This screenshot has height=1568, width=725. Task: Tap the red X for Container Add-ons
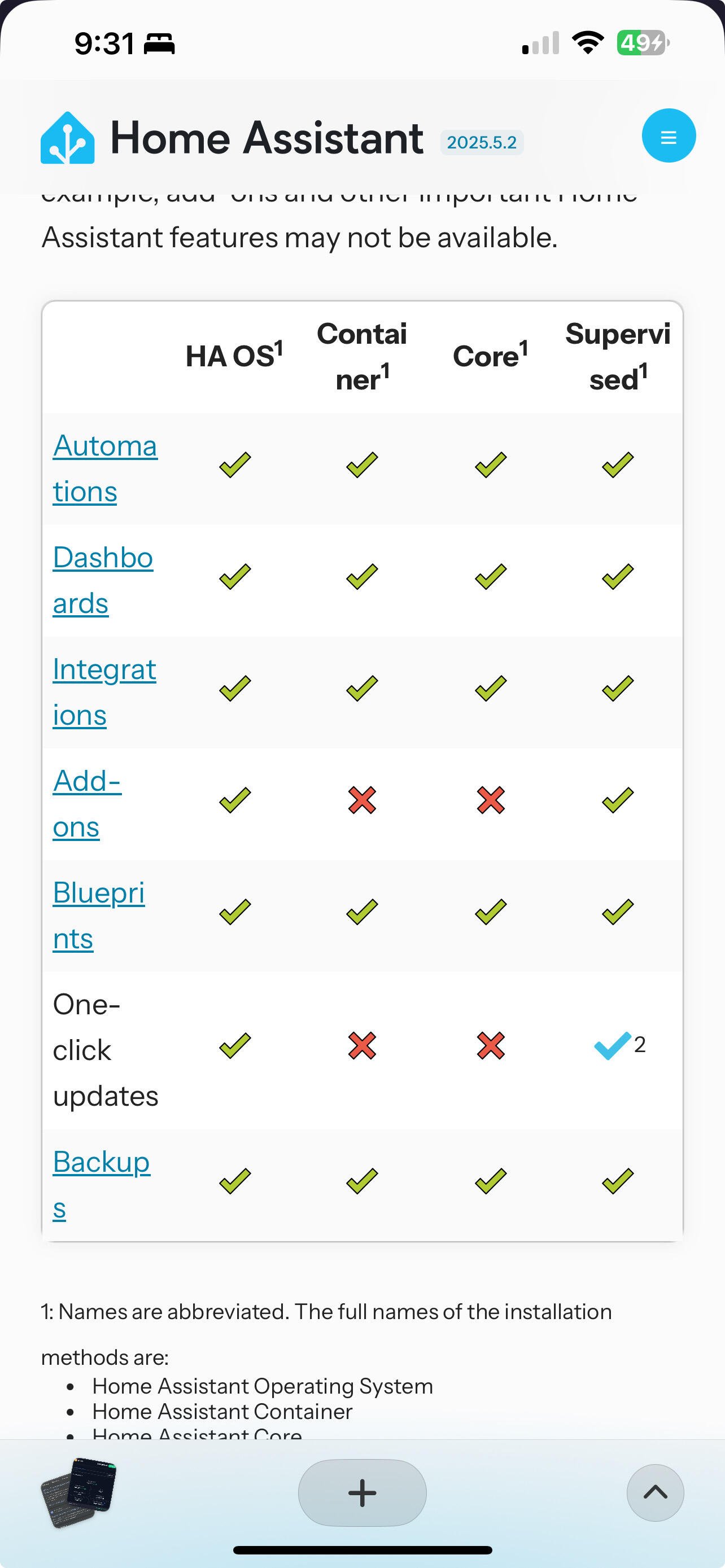[x=362, y=800]
